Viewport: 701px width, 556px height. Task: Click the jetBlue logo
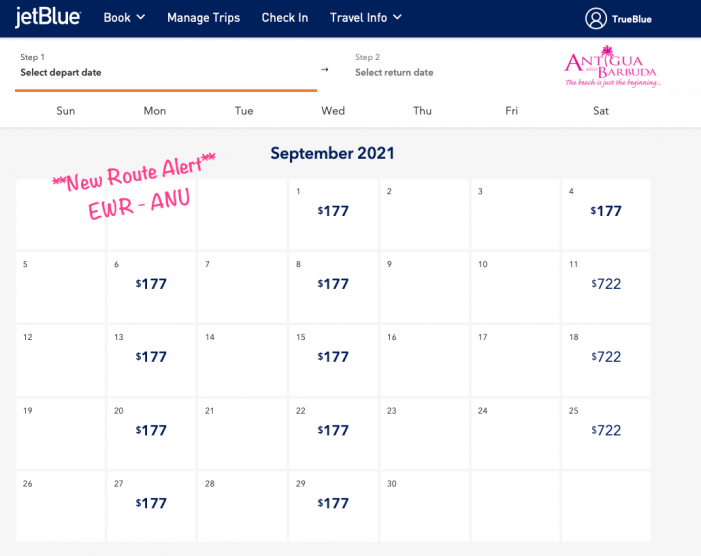(x=48, y=17)
